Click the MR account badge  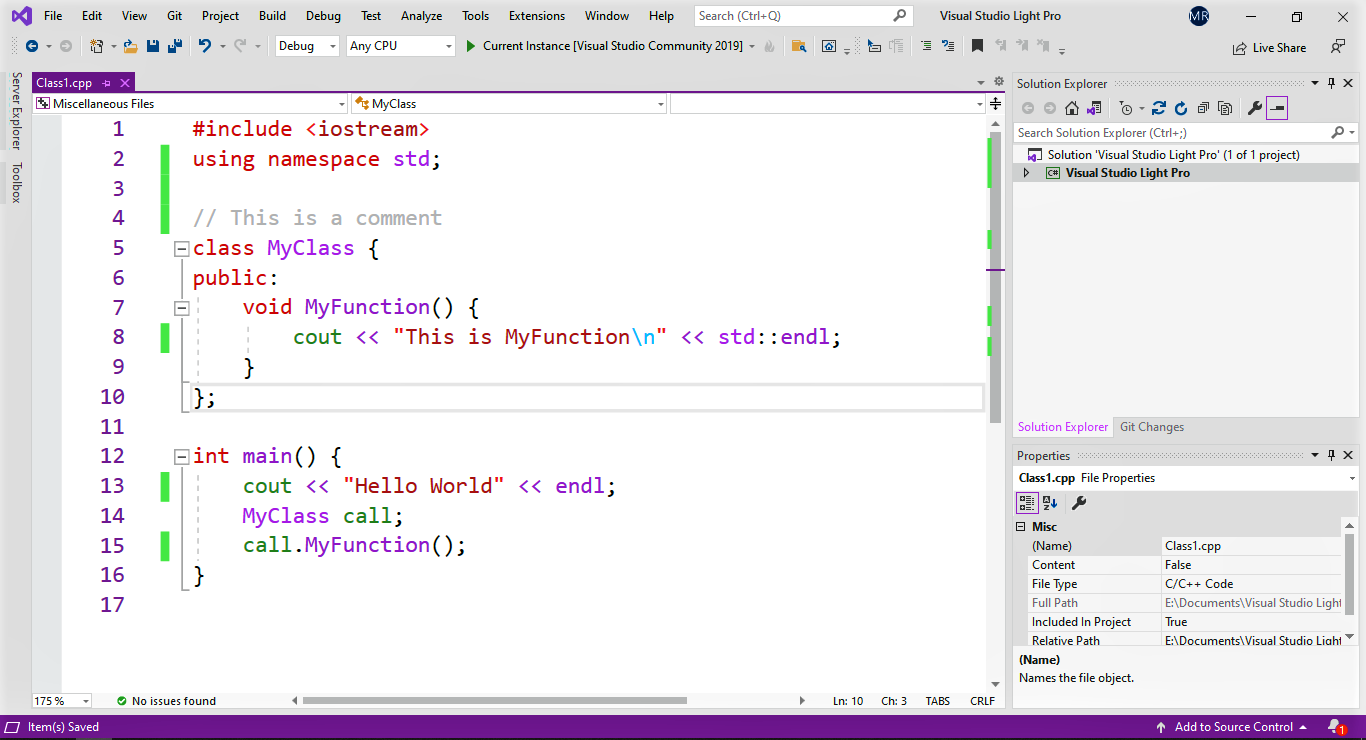click(1199, 16)
